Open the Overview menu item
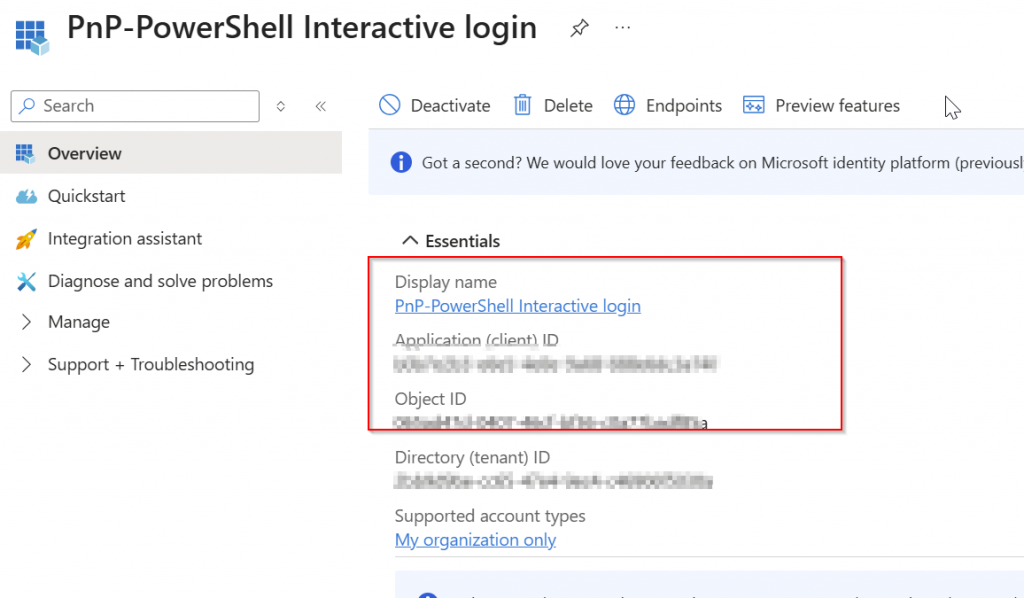 coord(85,153)
